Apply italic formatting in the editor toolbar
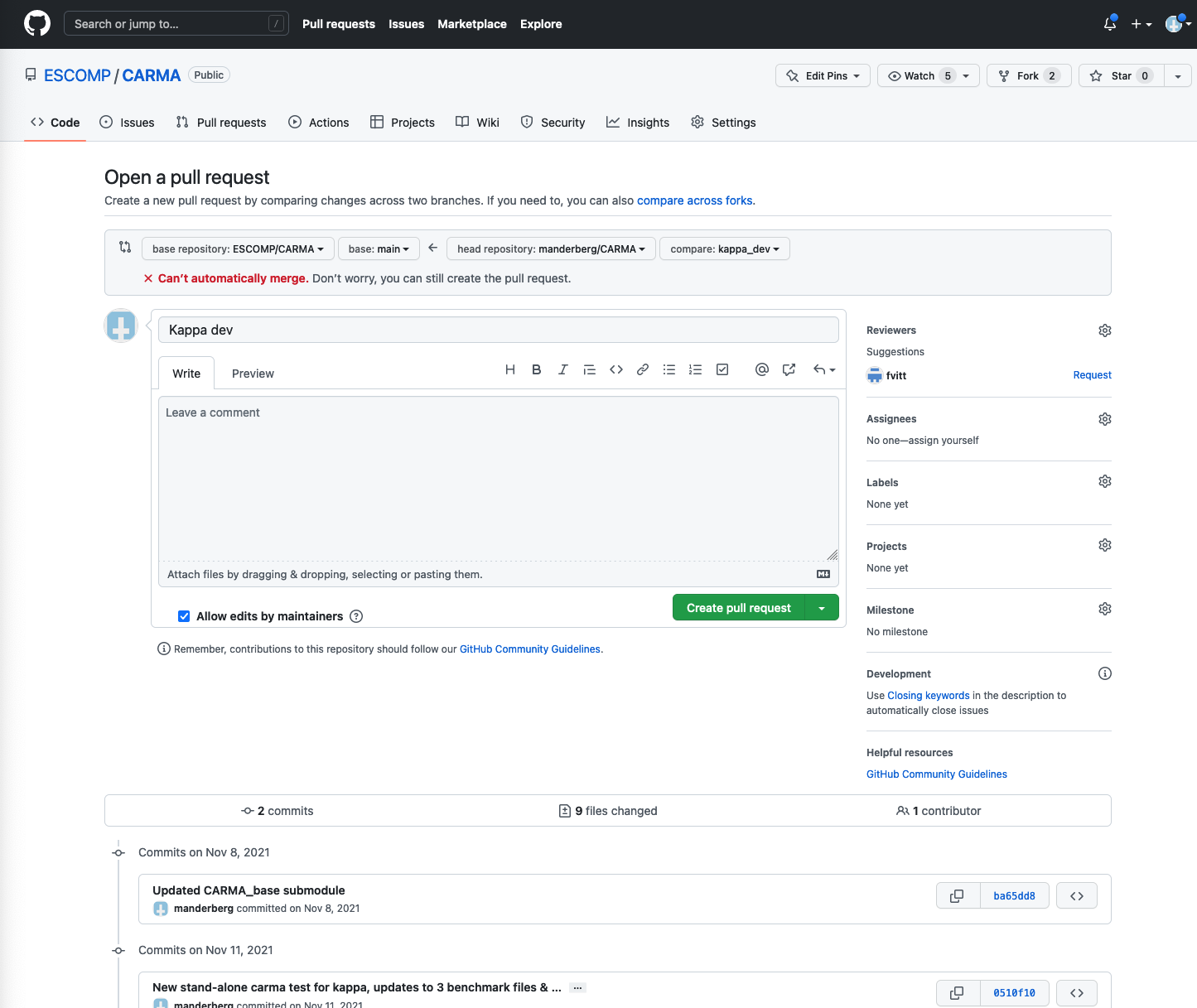The height and width of the screenshot is (1008, 1197). pyautogui.click(x=562, y=369)
